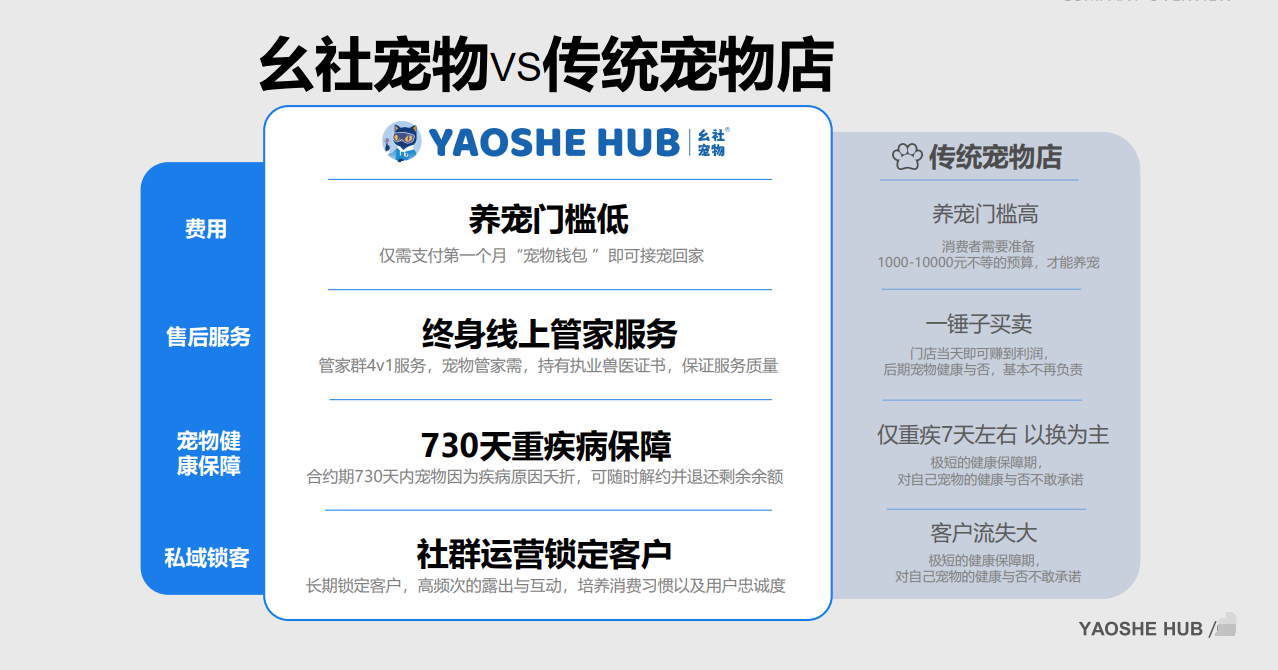Click the gray YAOSHE HUB footer text
Viewport: 1278px width, 670px height.
coord(1141,629)
